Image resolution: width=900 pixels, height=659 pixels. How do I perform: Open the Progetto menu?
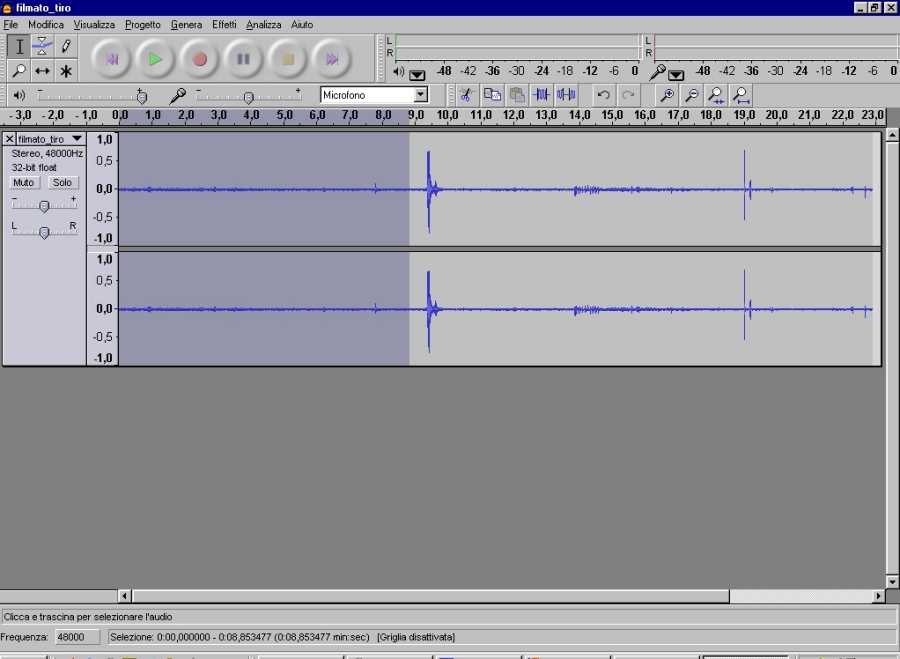point(143,25)
